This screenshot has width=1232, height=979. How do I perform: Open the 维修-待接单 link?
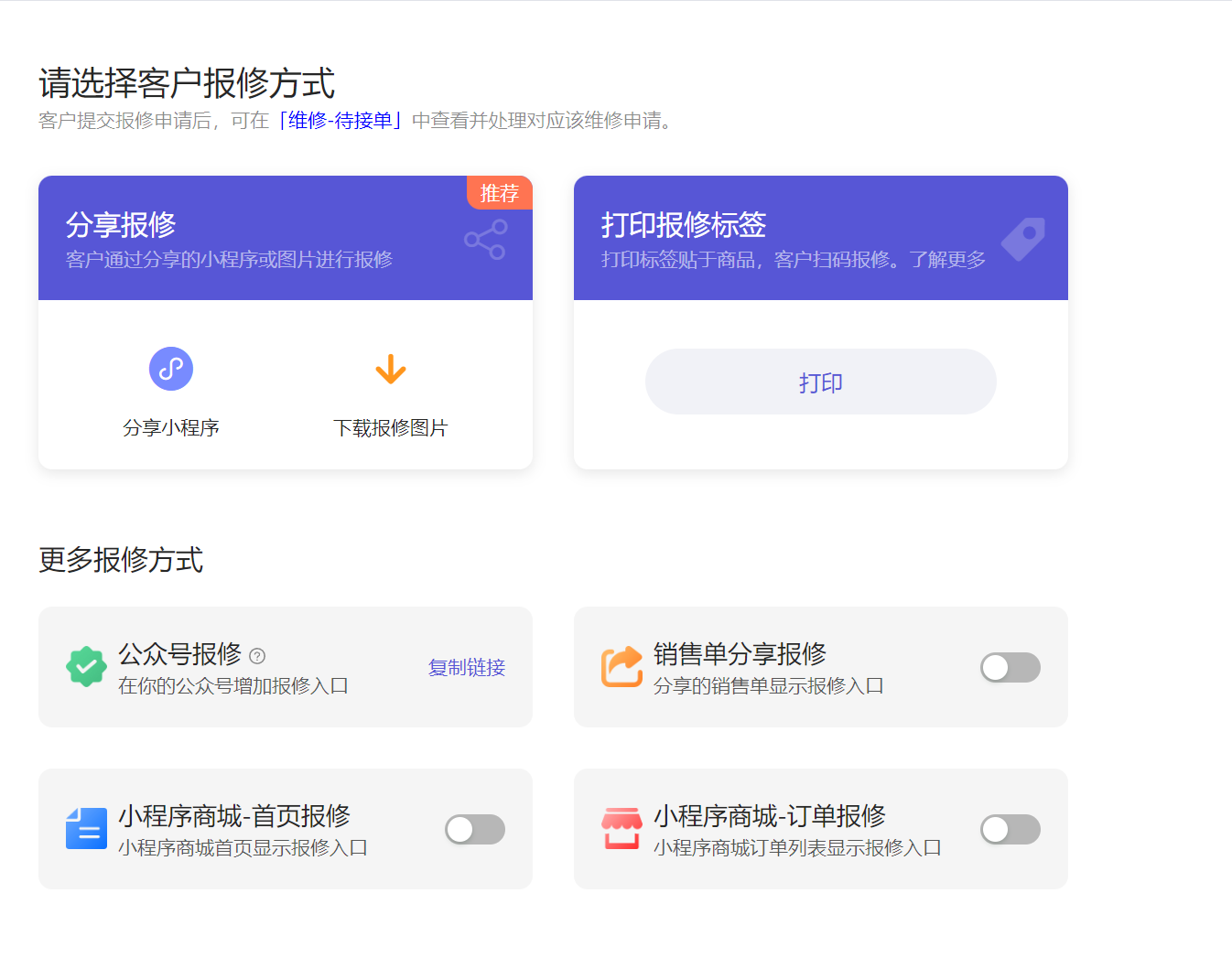coord(340,120)
